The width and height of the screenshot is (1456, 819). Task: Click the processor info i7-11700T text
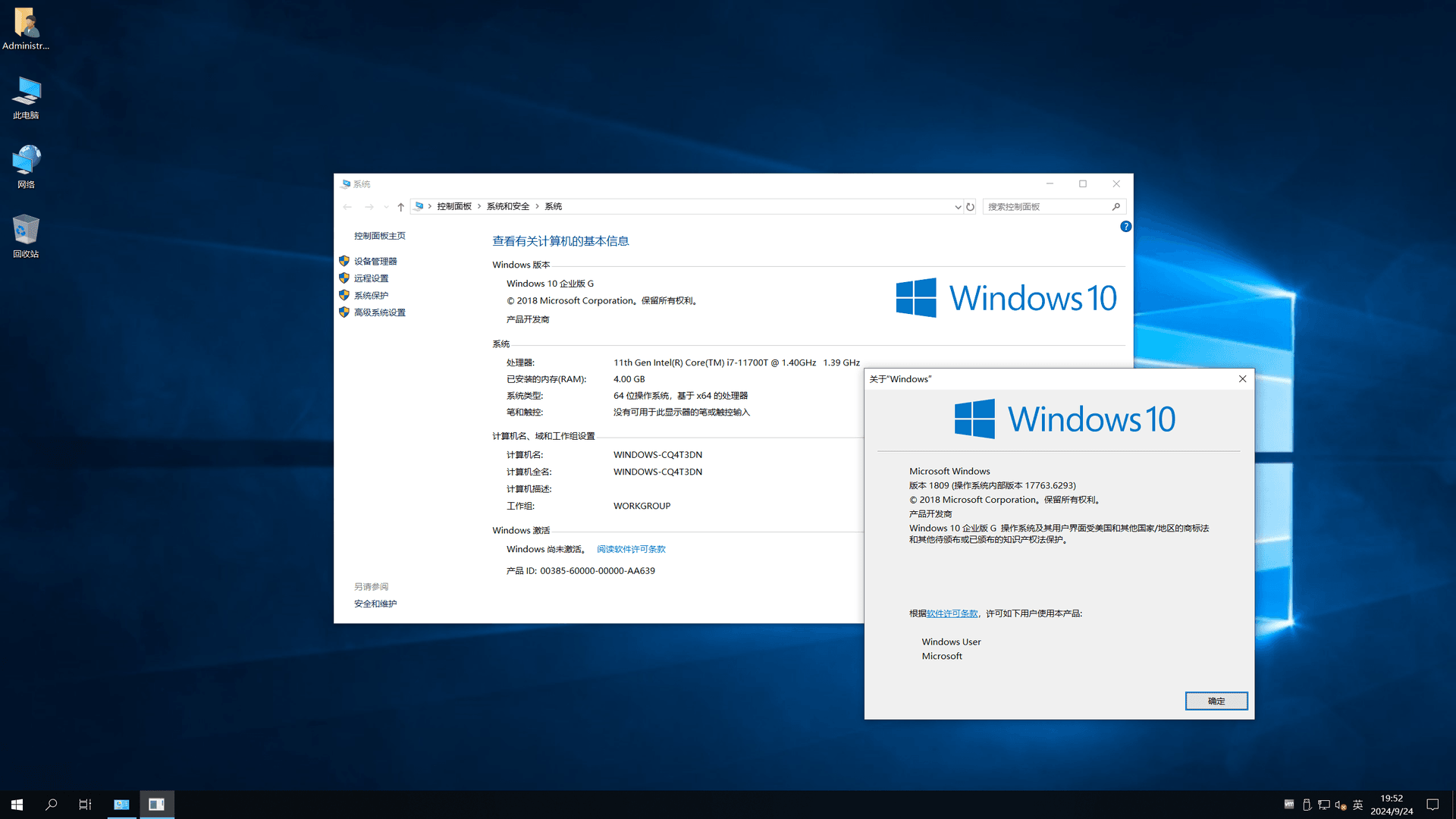tap(736, 362)
